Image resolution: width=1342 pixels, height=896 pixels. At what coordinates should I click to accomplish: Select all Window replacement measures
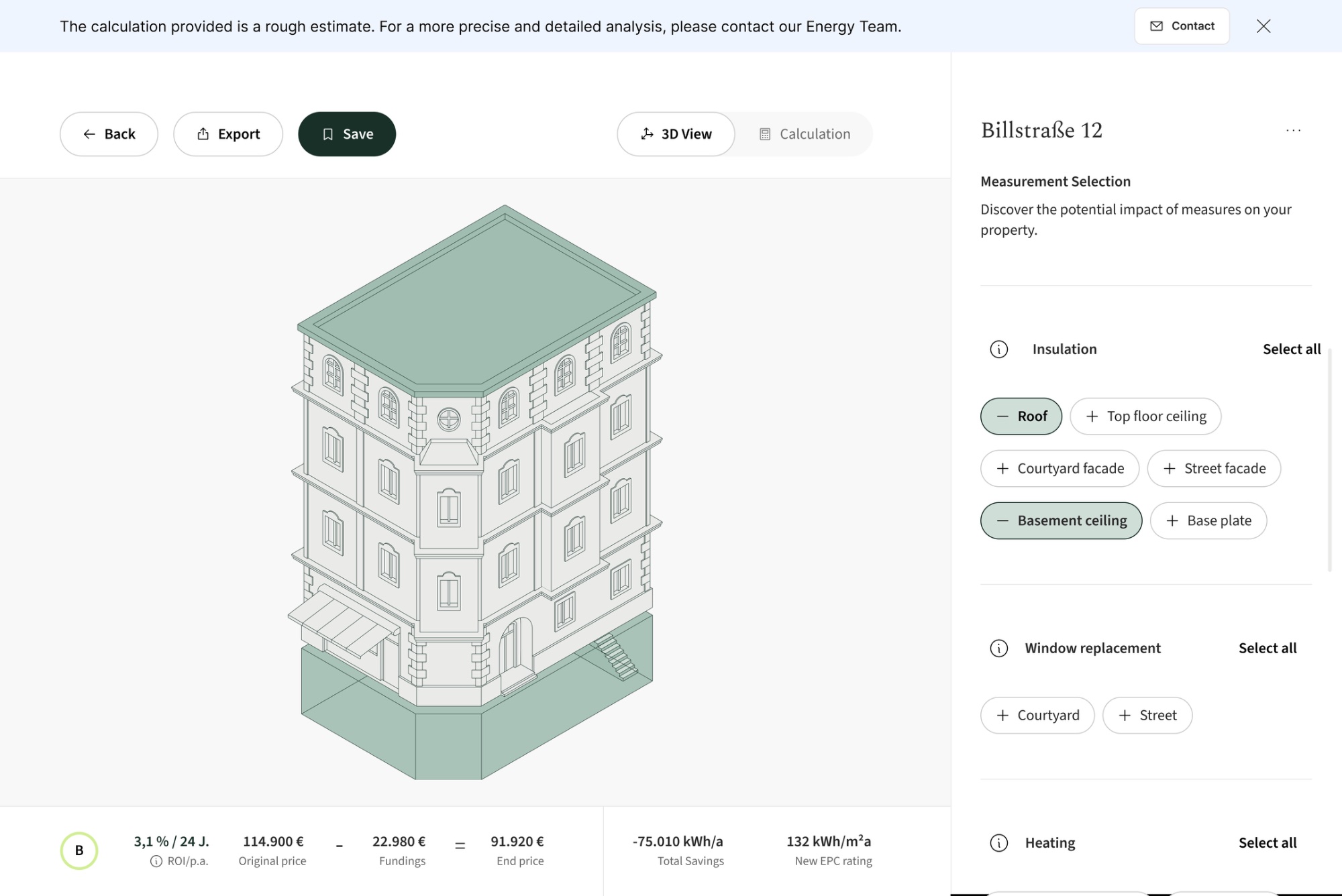click(1268, 649)
